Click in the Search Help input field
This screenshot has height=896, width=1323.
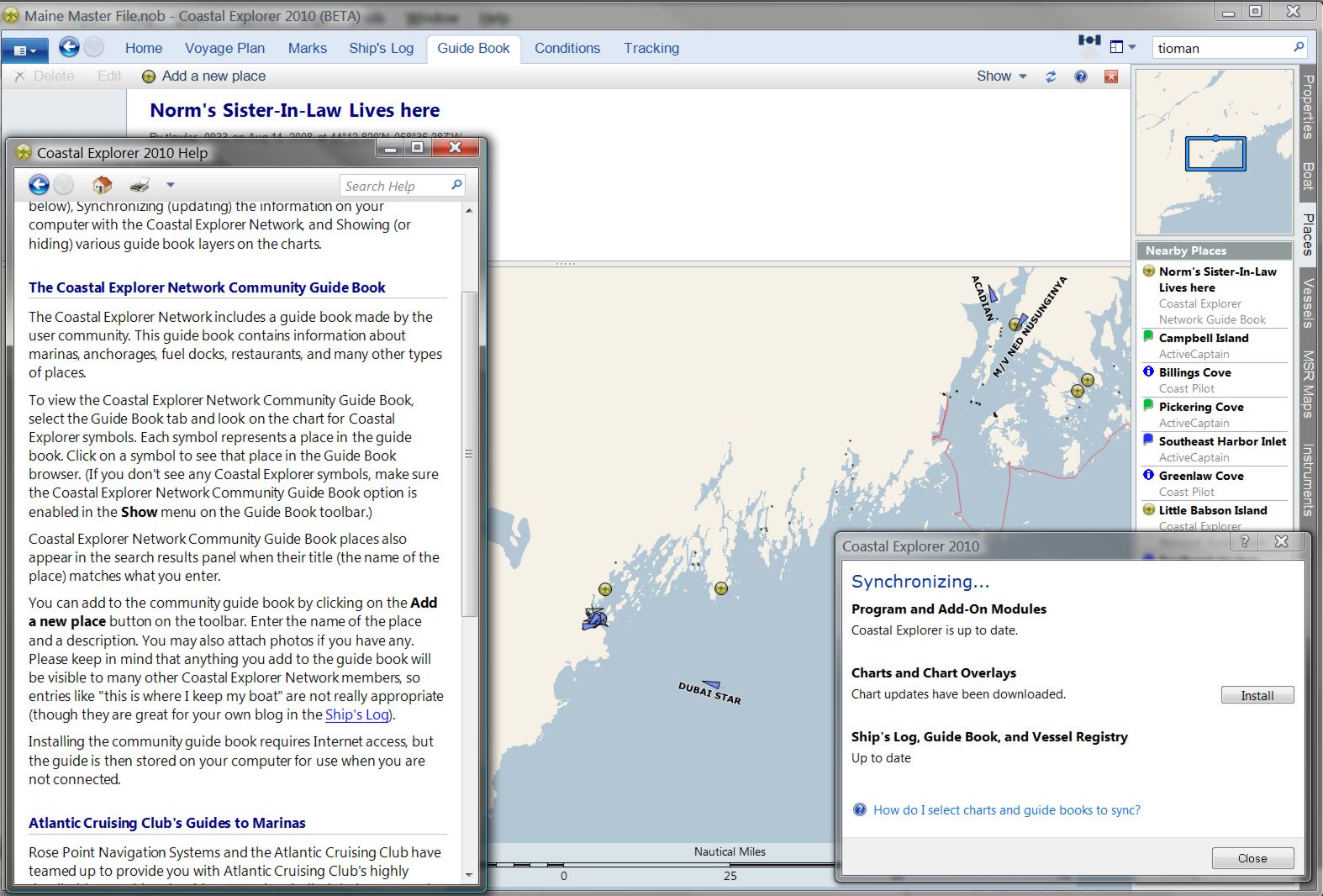[395, 186]
